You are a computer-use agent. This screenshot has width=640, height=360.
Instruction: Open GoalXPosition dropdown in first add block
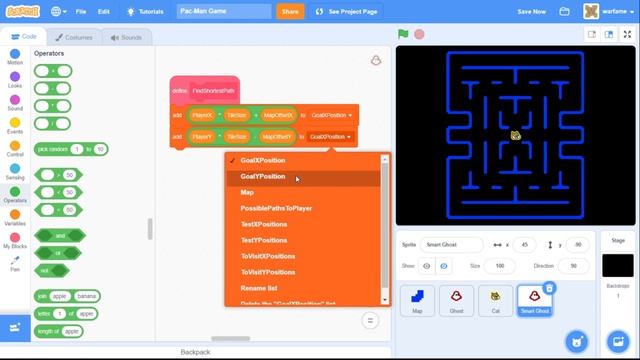(x=331, y=116)
